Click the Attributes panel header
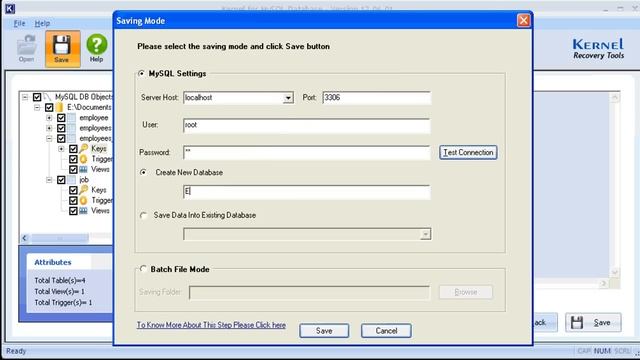 [53, 262]
